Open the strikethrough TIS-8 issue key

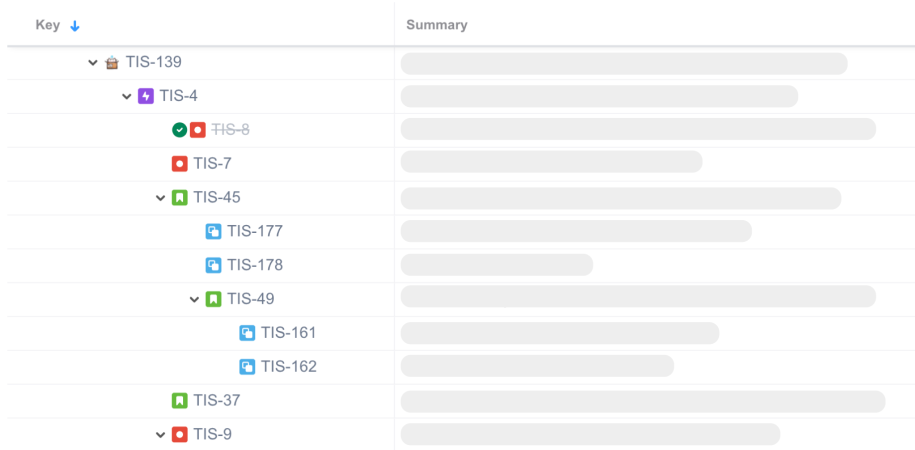point(231,130)
